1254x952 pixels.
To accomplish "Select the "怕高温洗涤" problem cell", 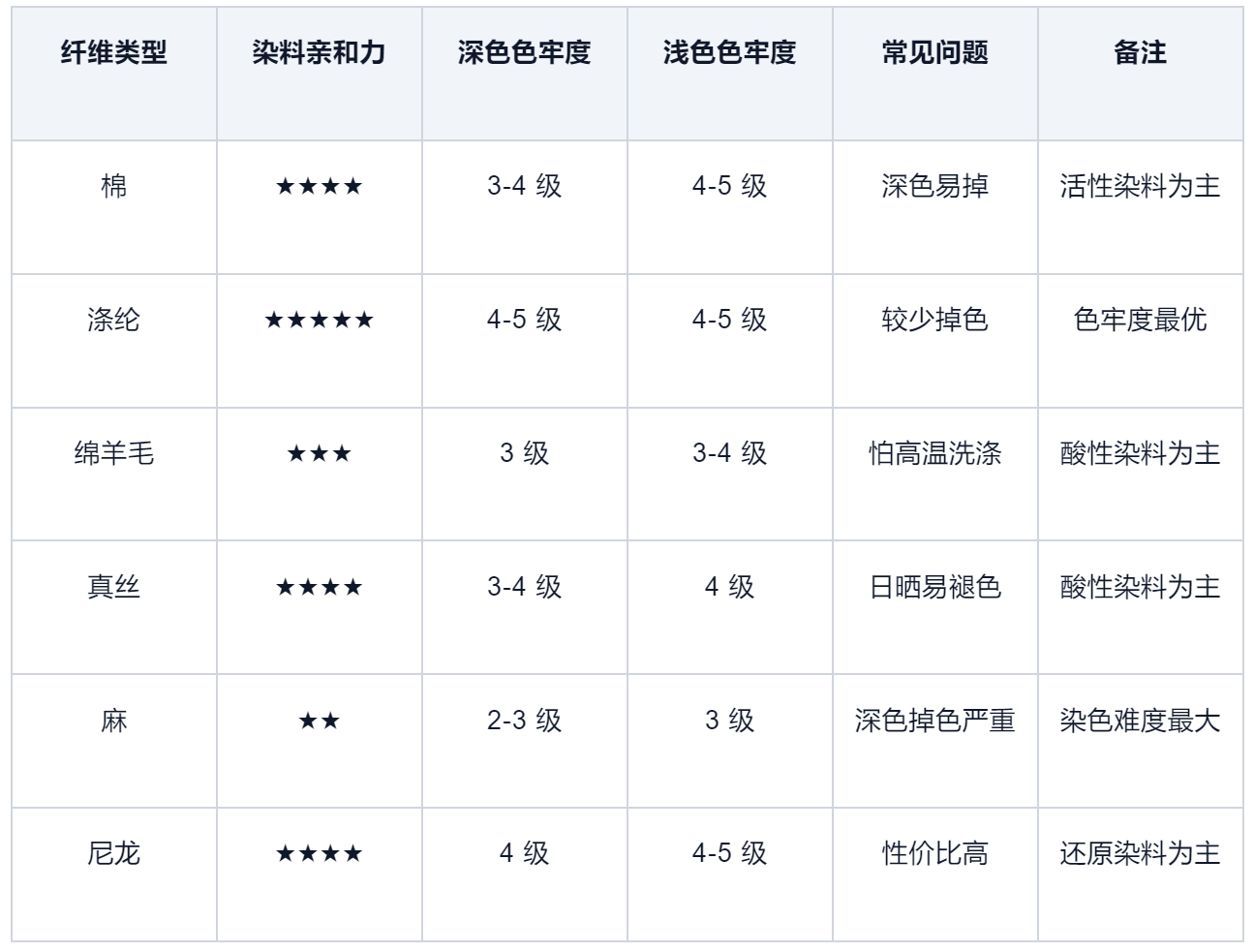I will coord(934,453).
